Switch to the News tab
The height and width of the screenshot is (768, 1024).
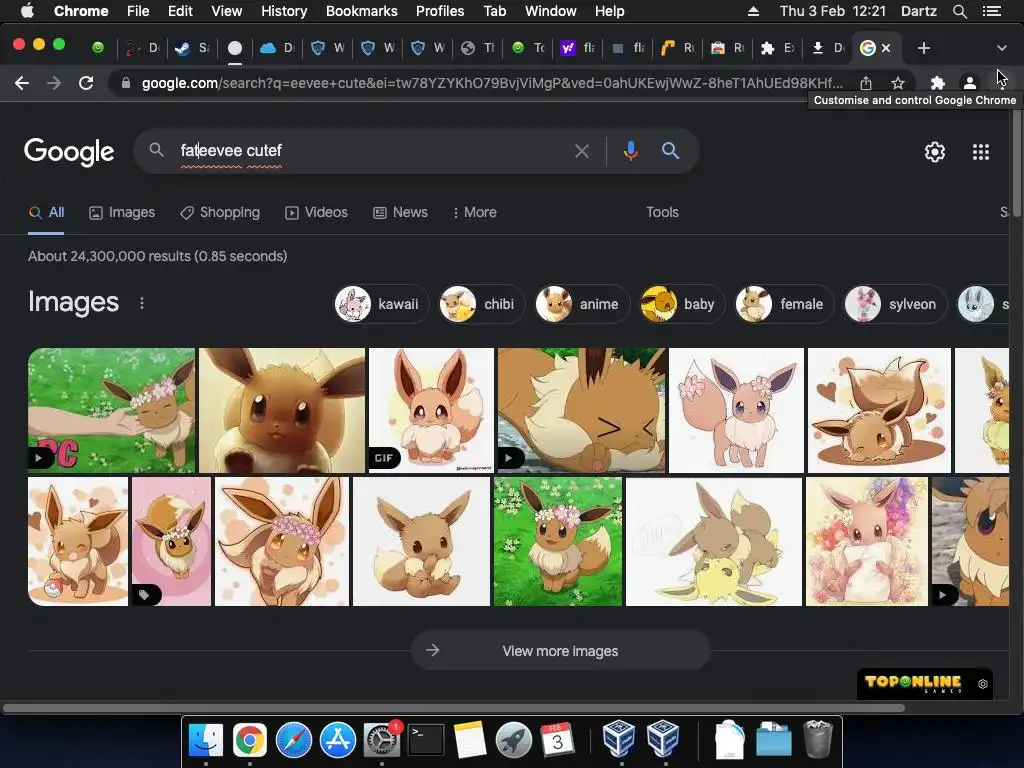(400, 212)
